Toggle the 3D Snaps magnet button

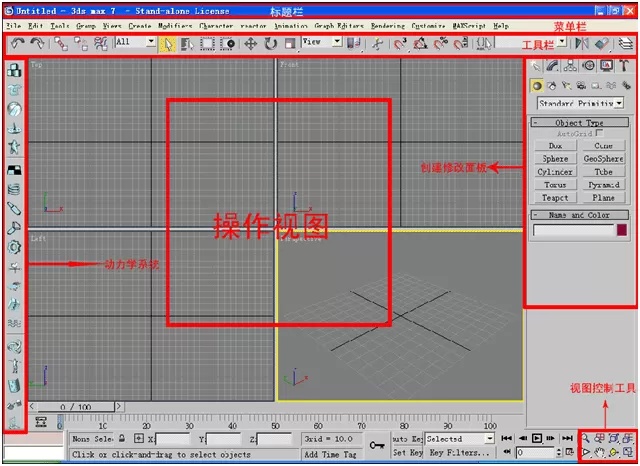point(400,44)
